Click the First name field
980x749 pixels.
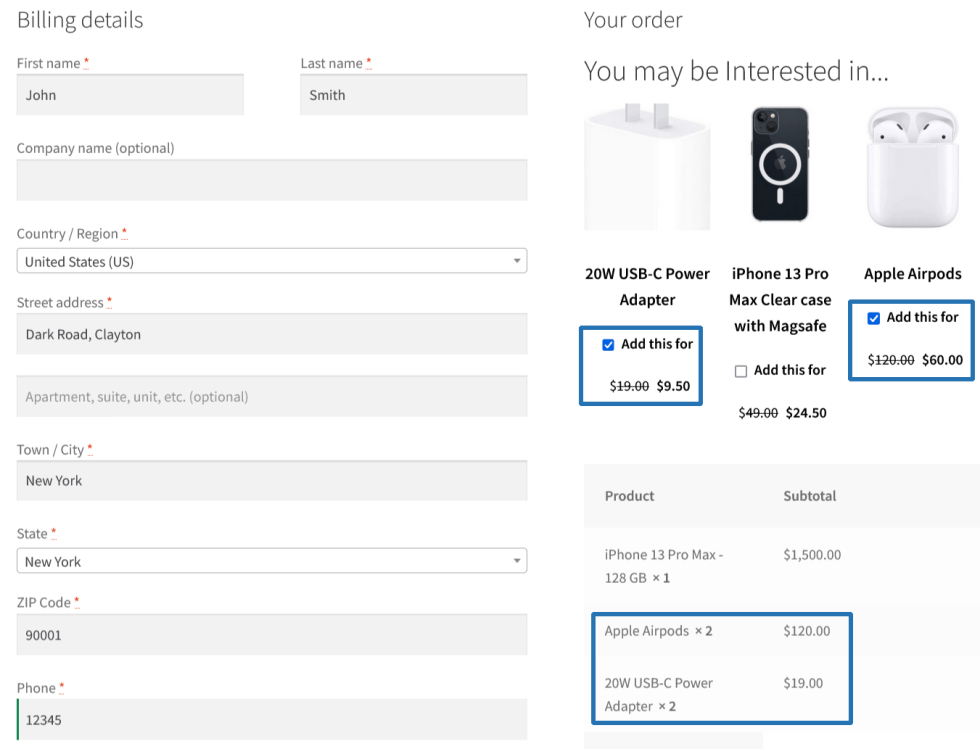click(x=130, y=95)
